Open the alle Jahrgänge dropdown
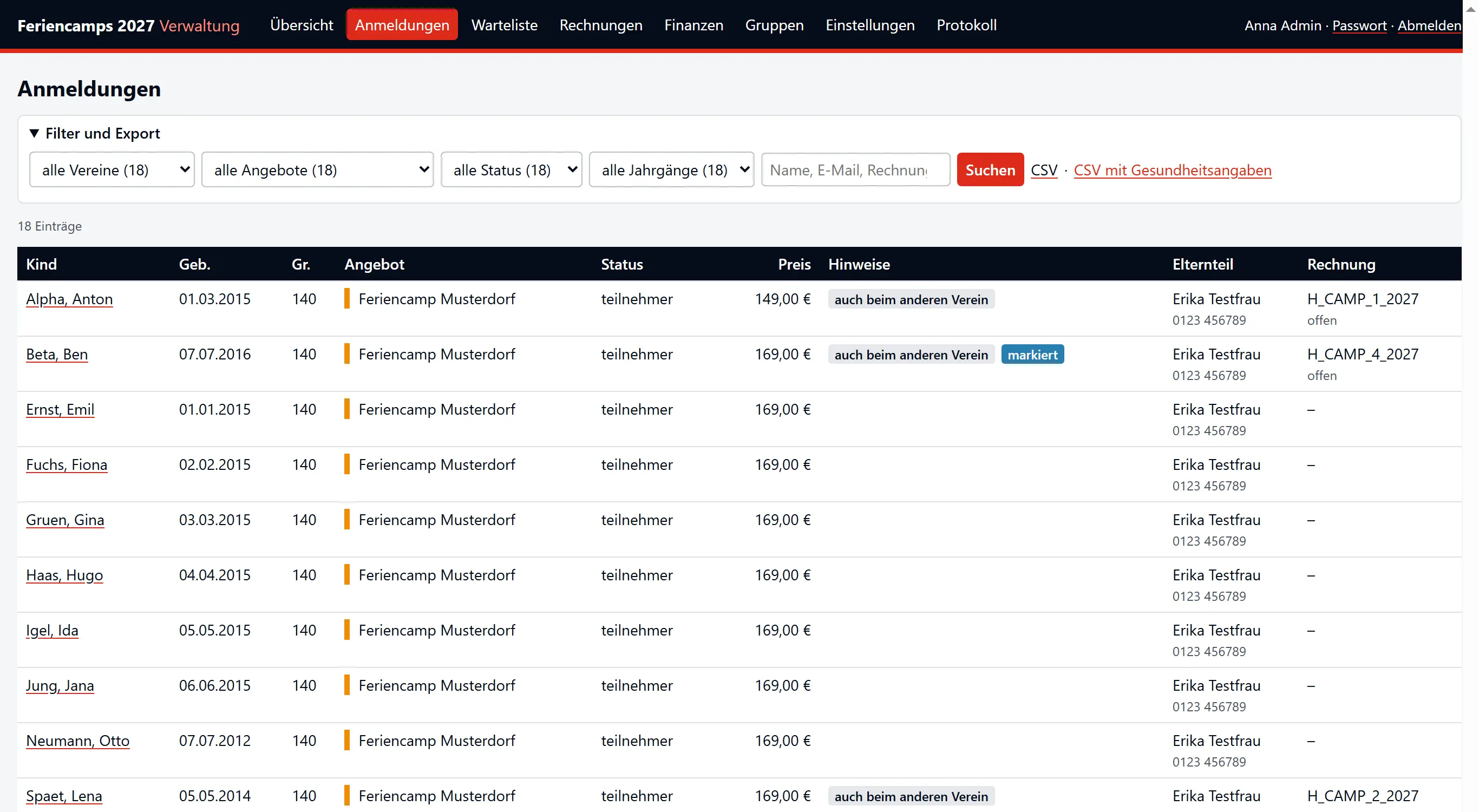 point(671,169)
